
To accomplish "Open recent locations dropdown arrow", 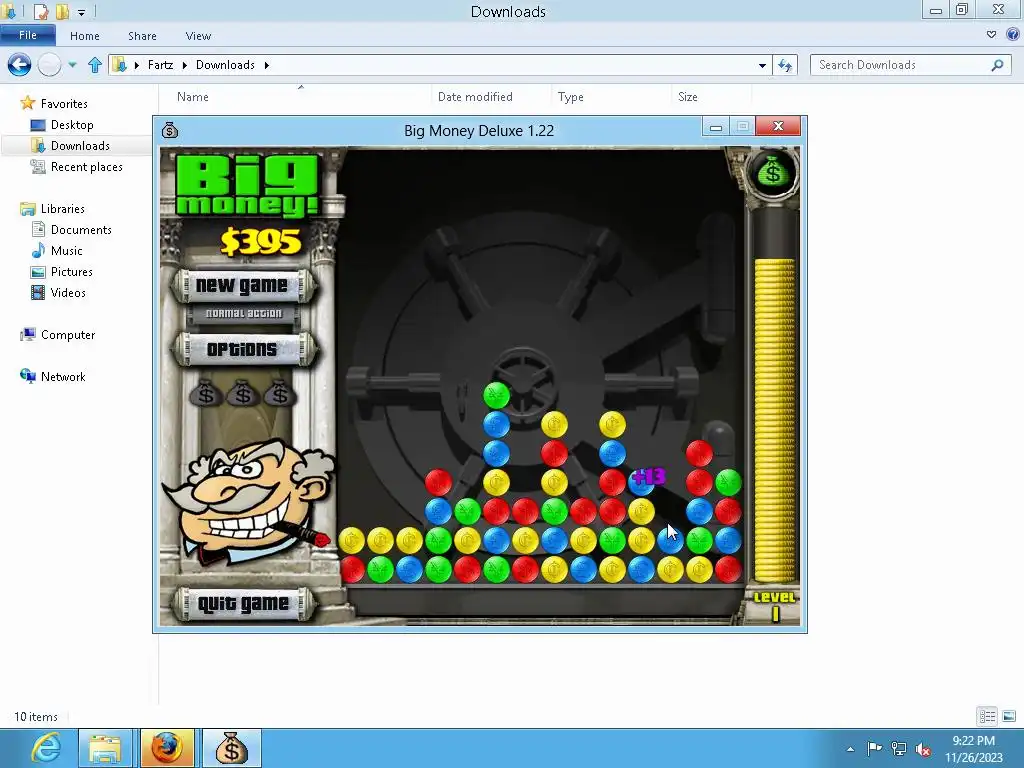I will (72, 65).
